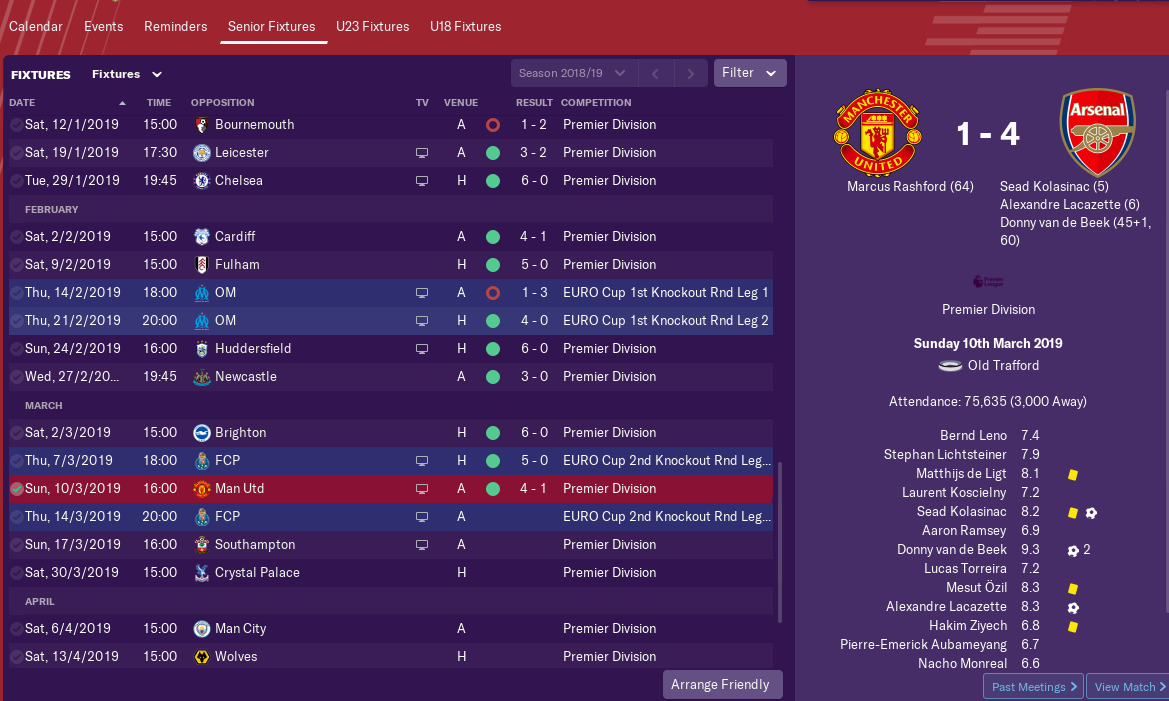
Task: Click the Manchester United crest in match summary
Action: (x=878, y=132)
